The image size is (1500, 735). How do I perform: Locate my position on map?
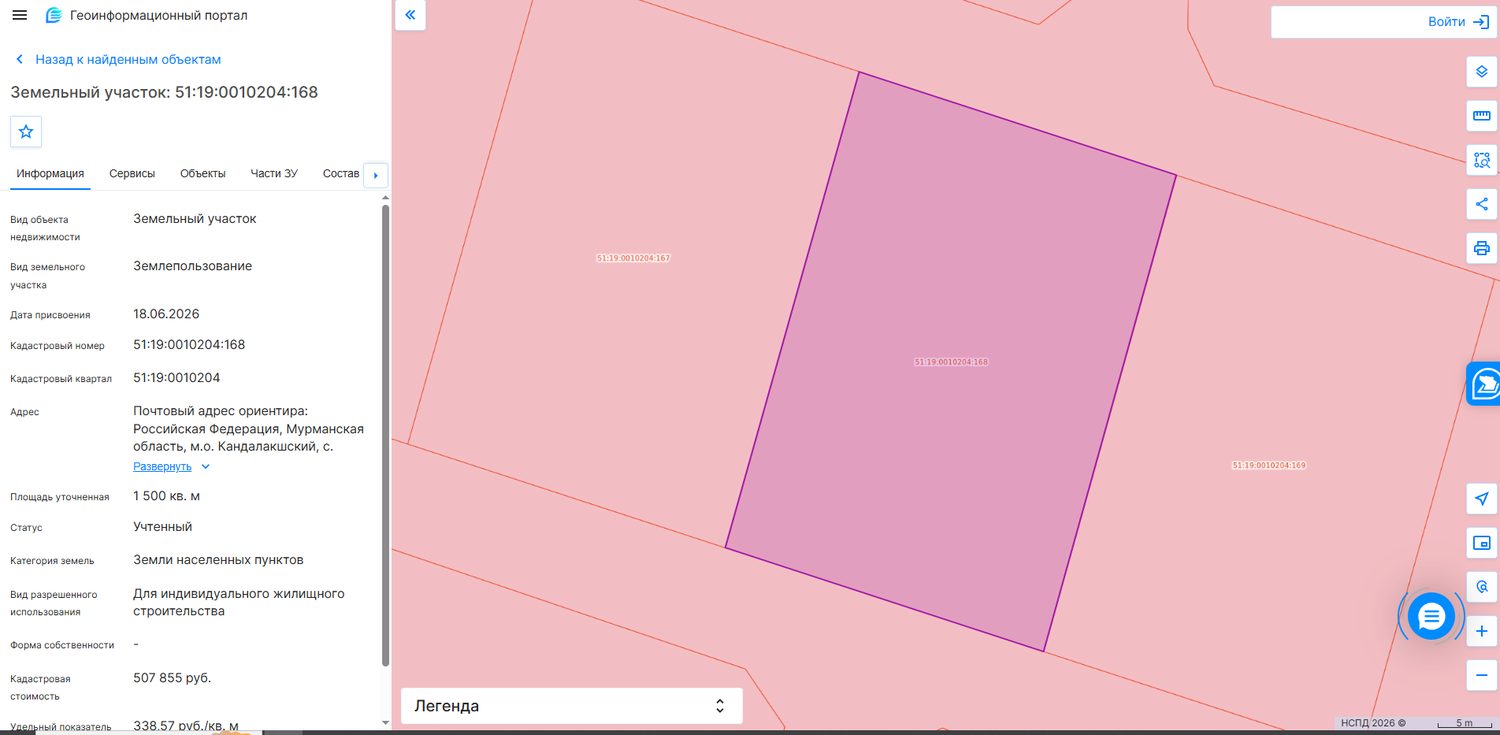1482,499
